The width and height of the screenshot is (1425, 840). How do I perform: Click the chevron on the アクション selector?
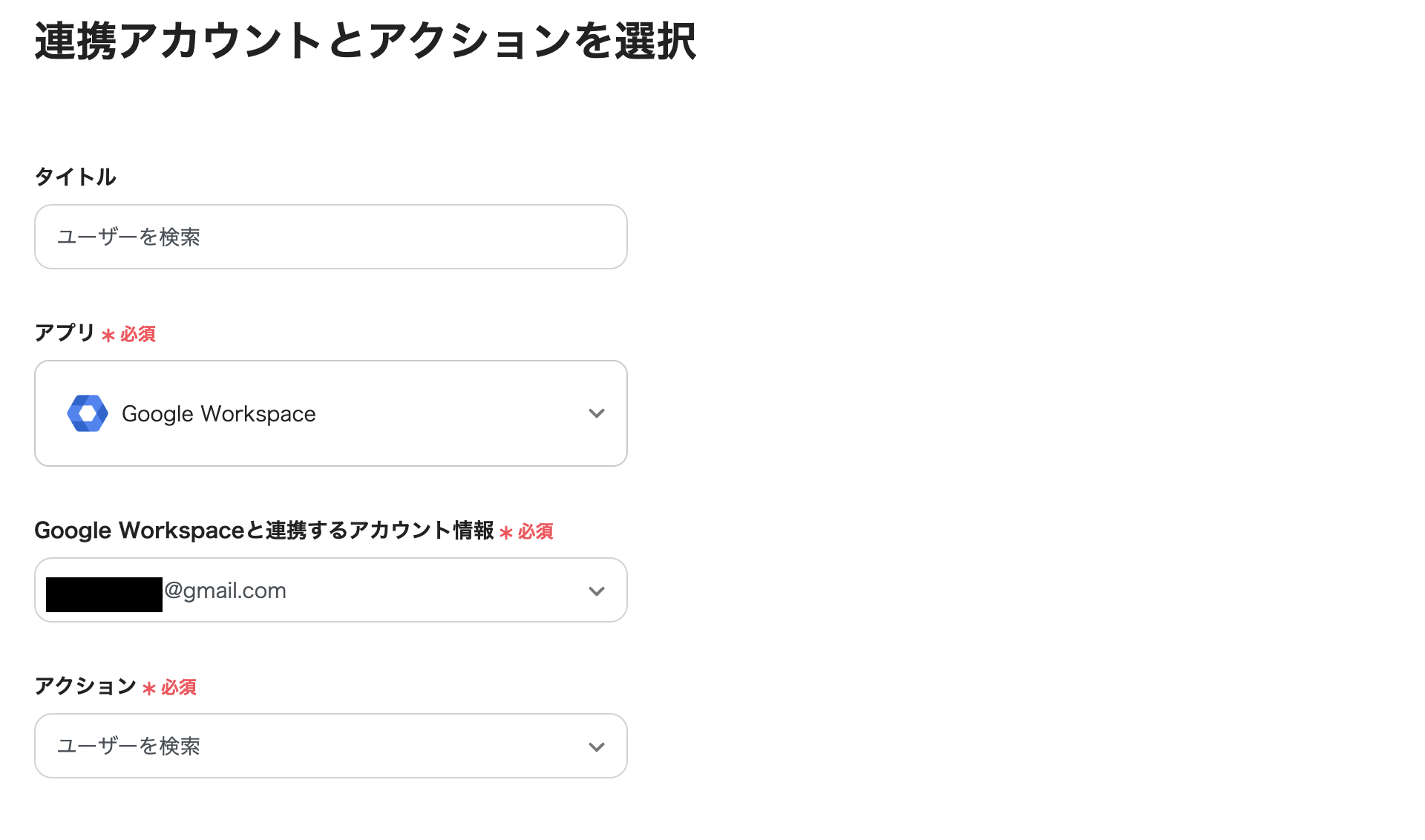click(x=596, y=746)
